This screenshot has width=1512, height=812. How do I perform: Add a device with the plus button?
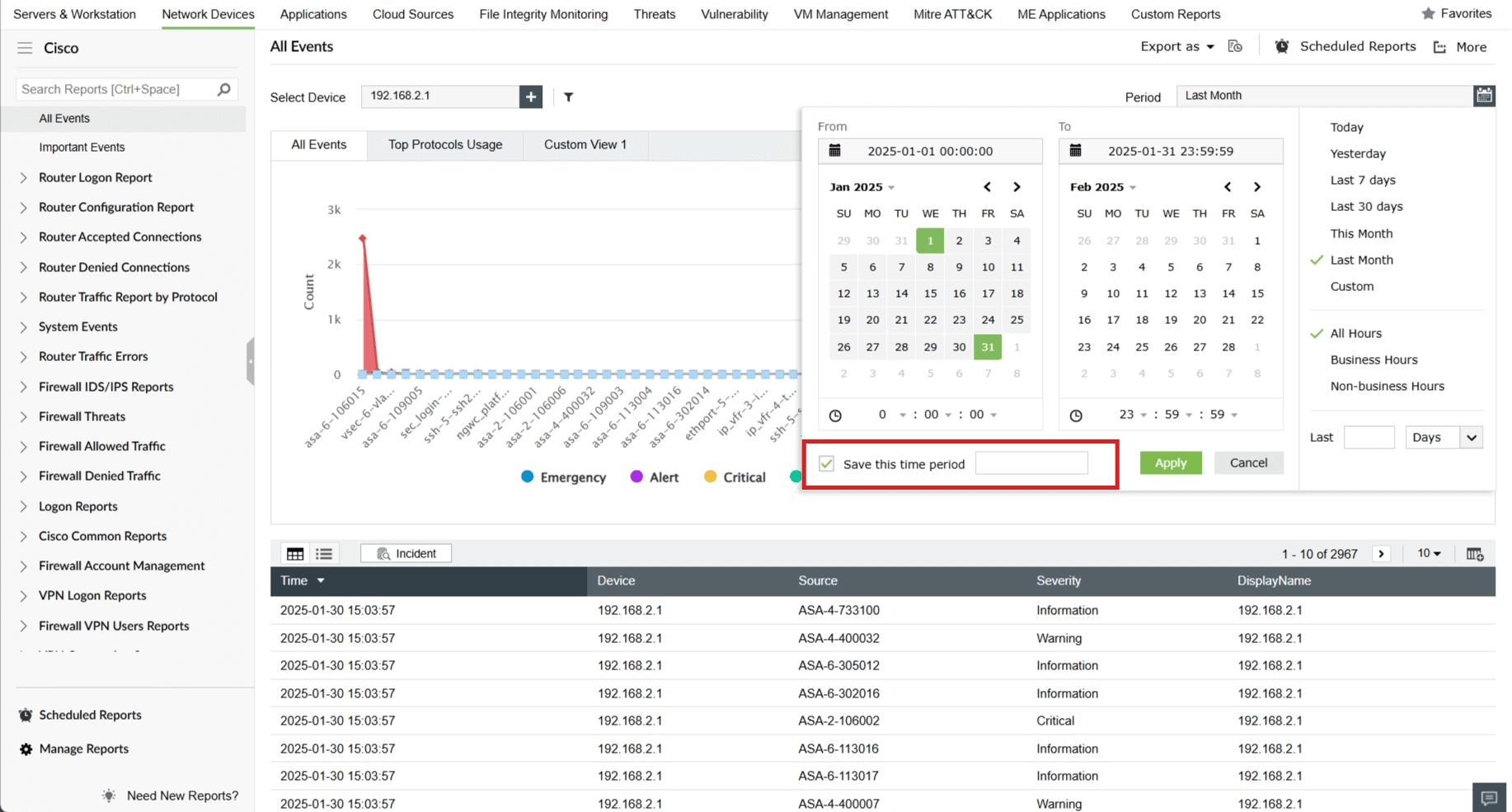531,96
